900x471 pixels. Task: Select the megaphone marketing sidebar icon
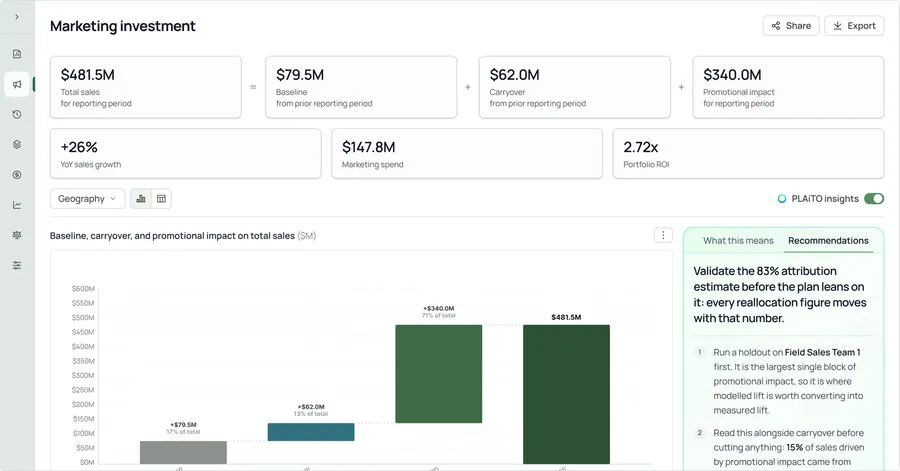[17, 84]
